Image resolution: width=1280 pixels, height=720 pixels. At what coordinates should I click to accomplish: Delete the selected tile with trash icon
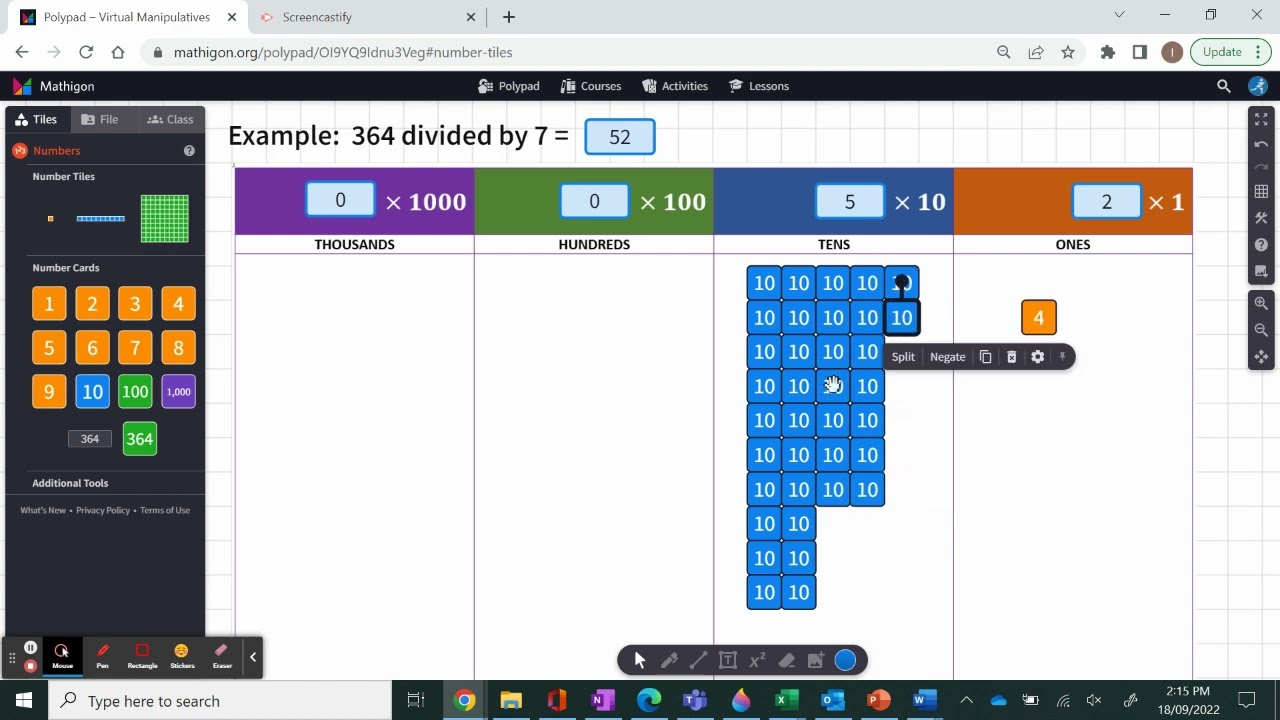click(1011, 357)
